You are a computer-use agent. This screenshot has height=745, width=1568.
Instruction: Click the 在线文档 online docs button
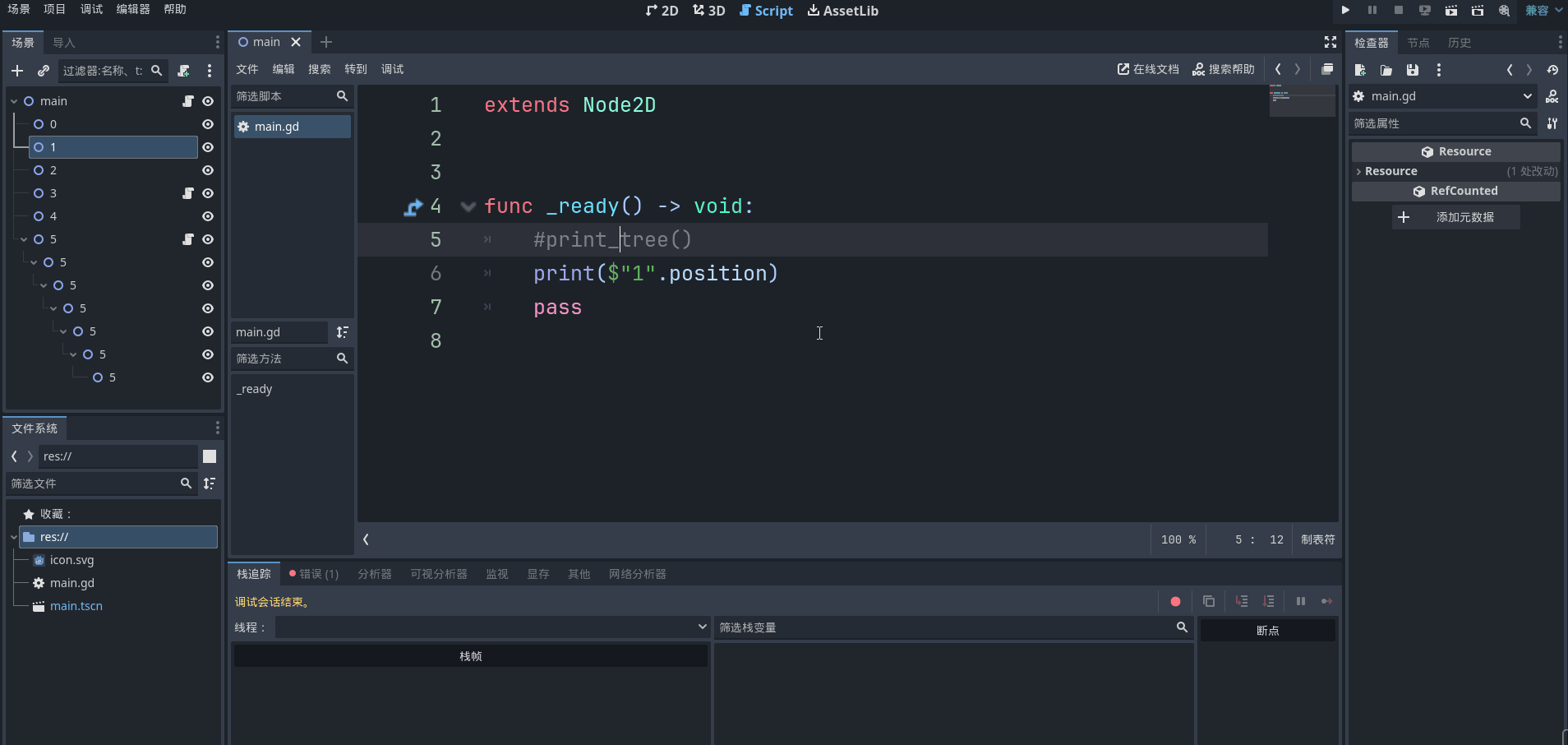click(x=1148, y=69)
